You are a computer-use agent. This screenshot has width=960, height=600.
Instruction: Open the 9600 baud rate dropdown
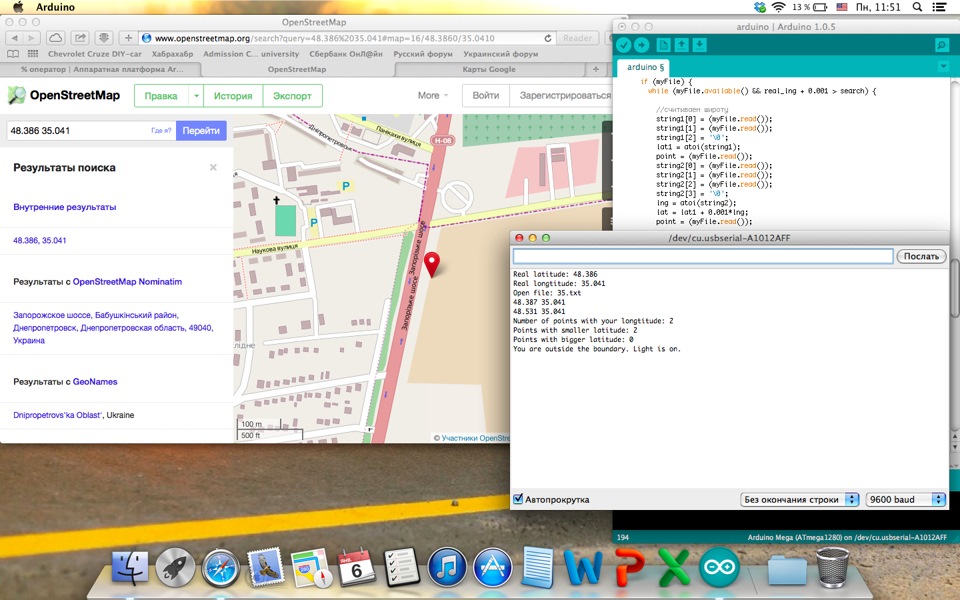[x=906, y=500]
